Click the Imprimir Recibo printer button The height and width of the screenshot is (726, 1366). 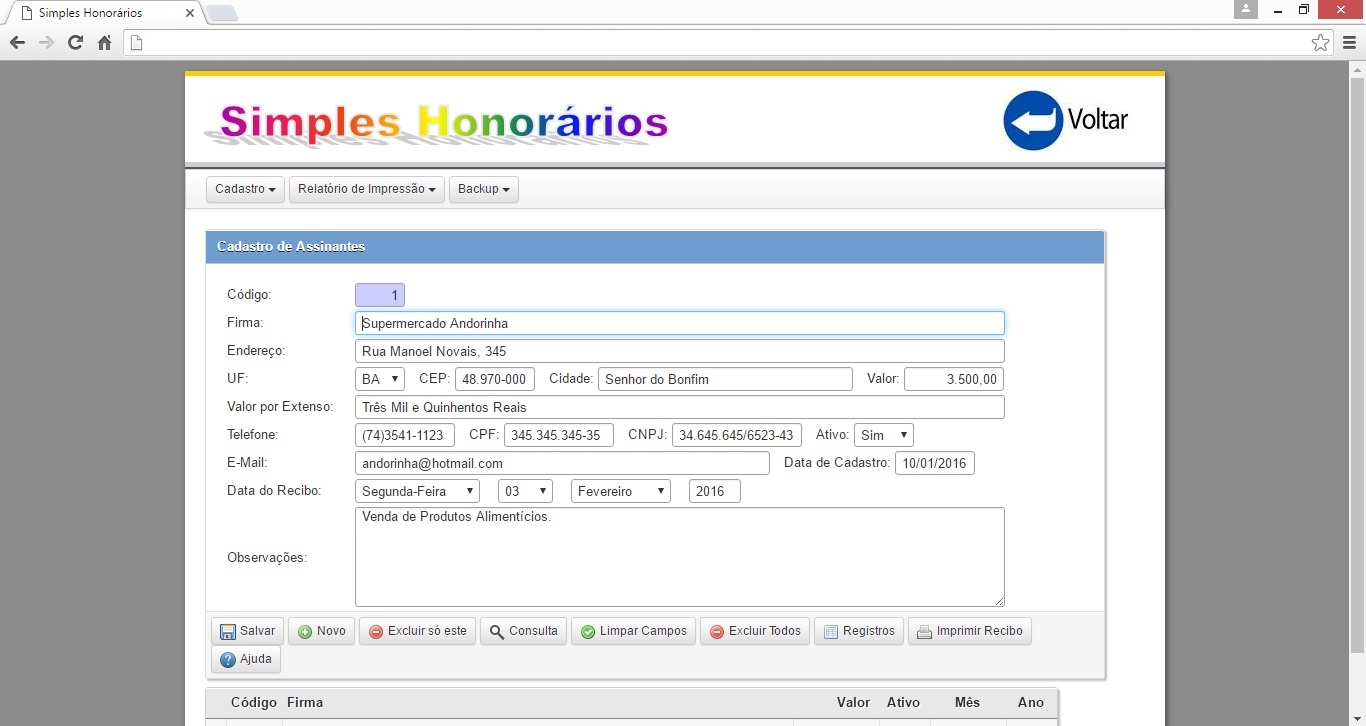pyautogui.click(x=969, y=631)
